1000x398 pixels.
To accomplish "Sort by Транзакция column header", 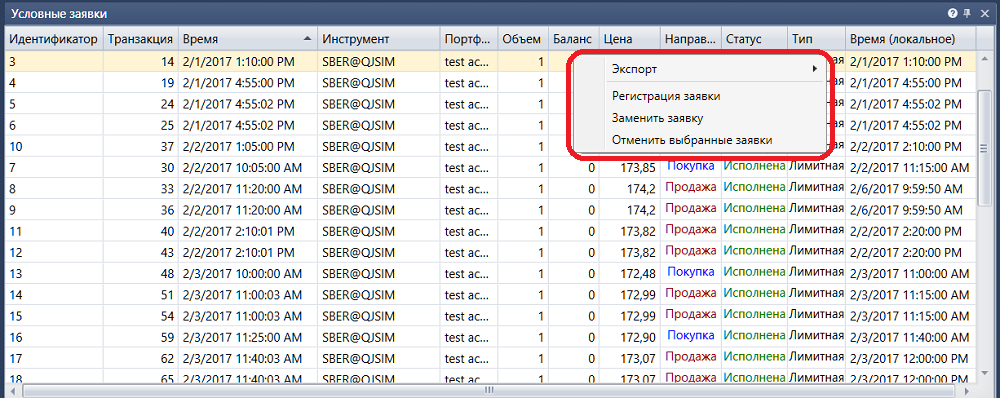I will 140,39.
